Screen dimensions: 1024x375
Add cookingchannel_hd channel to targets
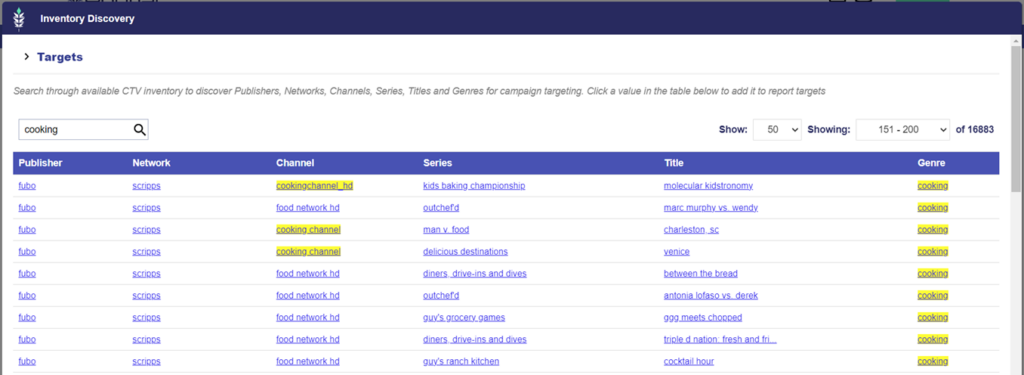pos(314,186)
